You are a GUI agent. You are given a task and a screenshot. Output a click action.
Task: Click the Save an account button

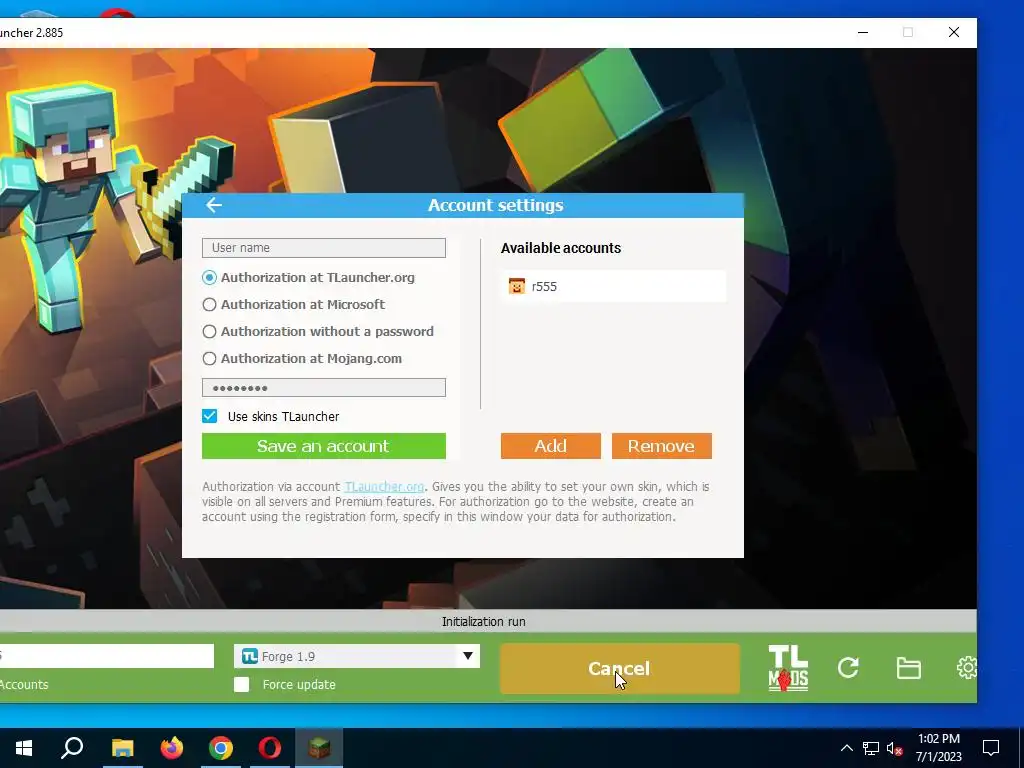[x=324, y=446]
